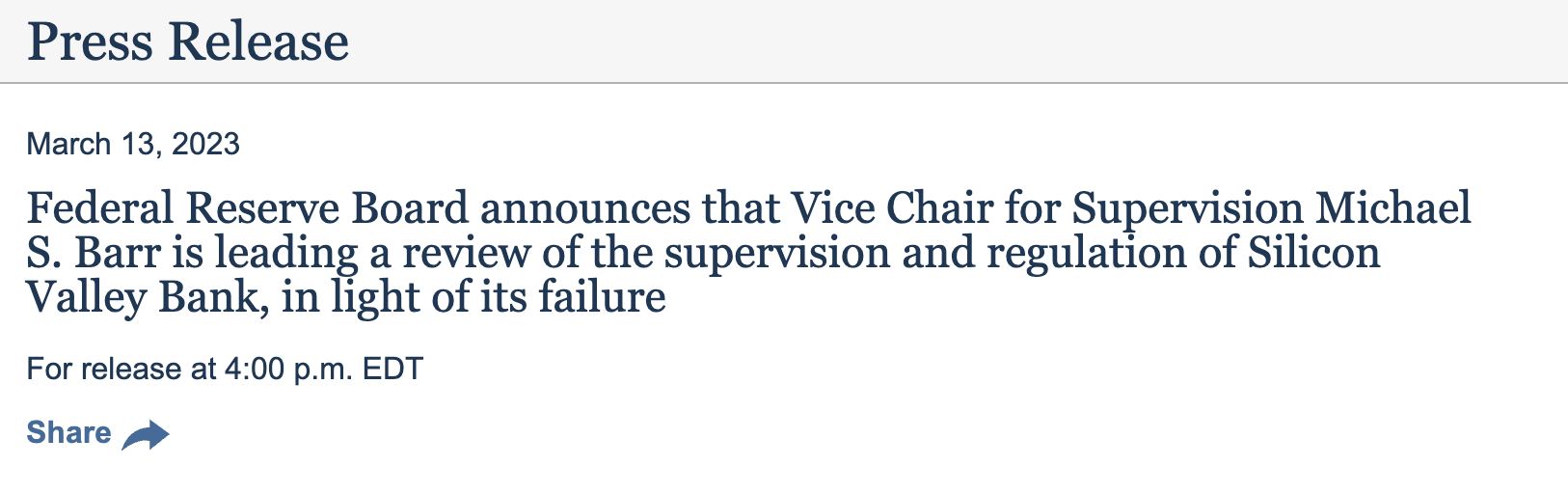This screenshot has width=1568, height=494.
Task: Click the words Federal Reserve Board in headline
Action: (x=247, y=208)
